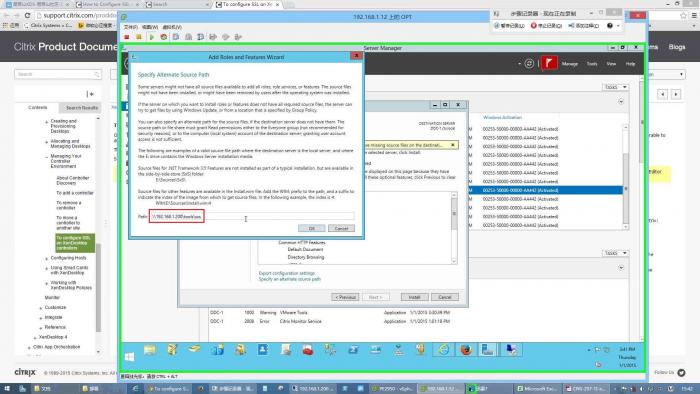Viewport: 700px width, 394px height.
Task: Click Install in the wizard behind
Action: click(414, 297)
